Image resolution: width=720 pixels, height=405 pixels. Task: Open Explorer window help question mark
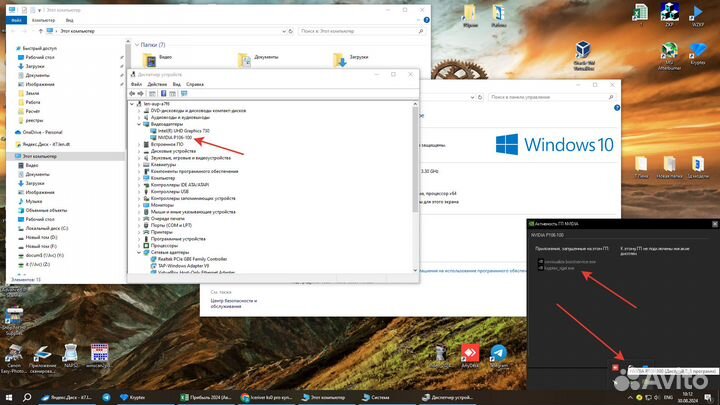tap(427, 20)
